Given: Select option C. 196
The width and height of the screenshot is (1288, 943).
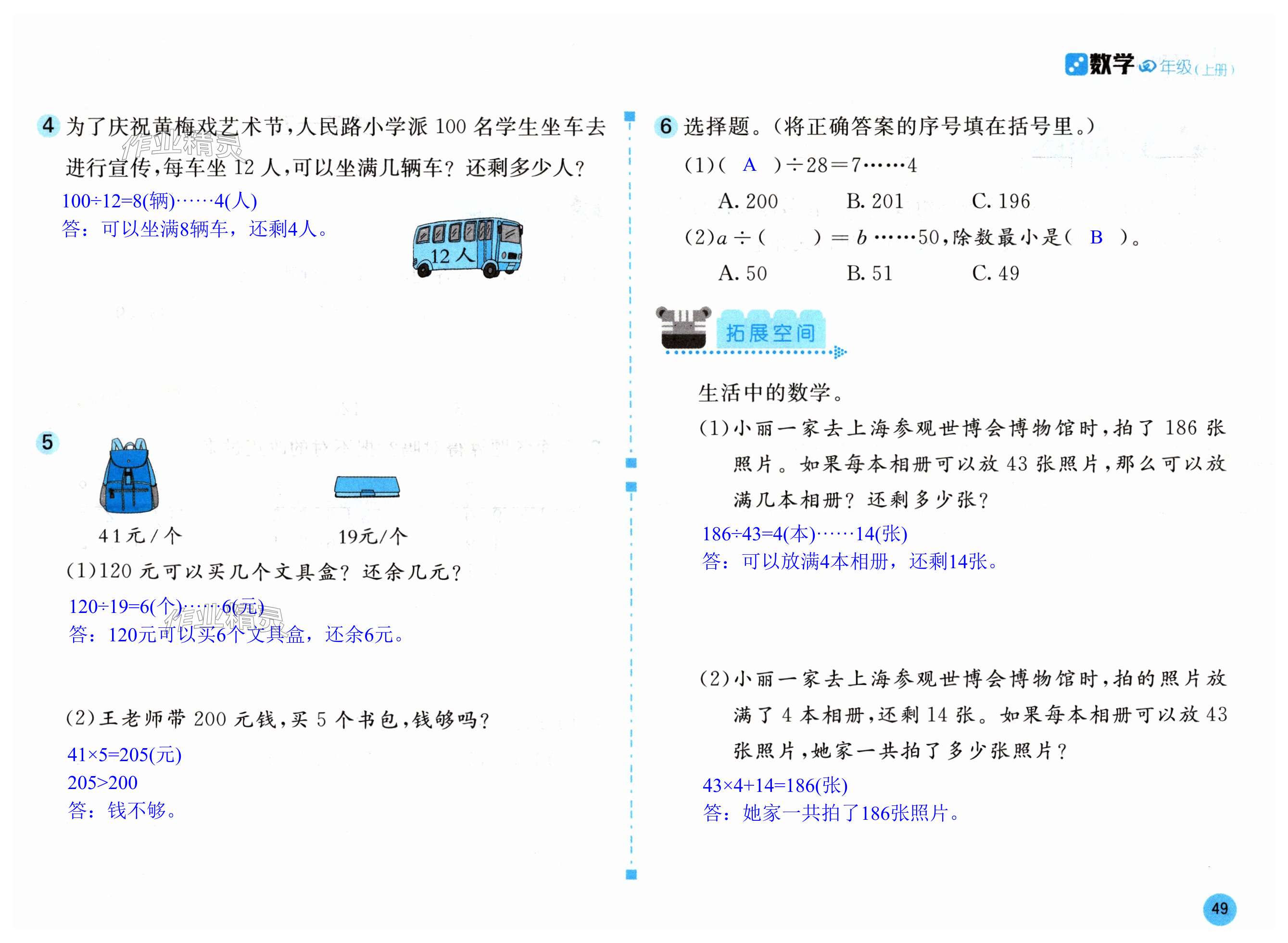Looking at the screenshot, I should tap(1000, 201).
